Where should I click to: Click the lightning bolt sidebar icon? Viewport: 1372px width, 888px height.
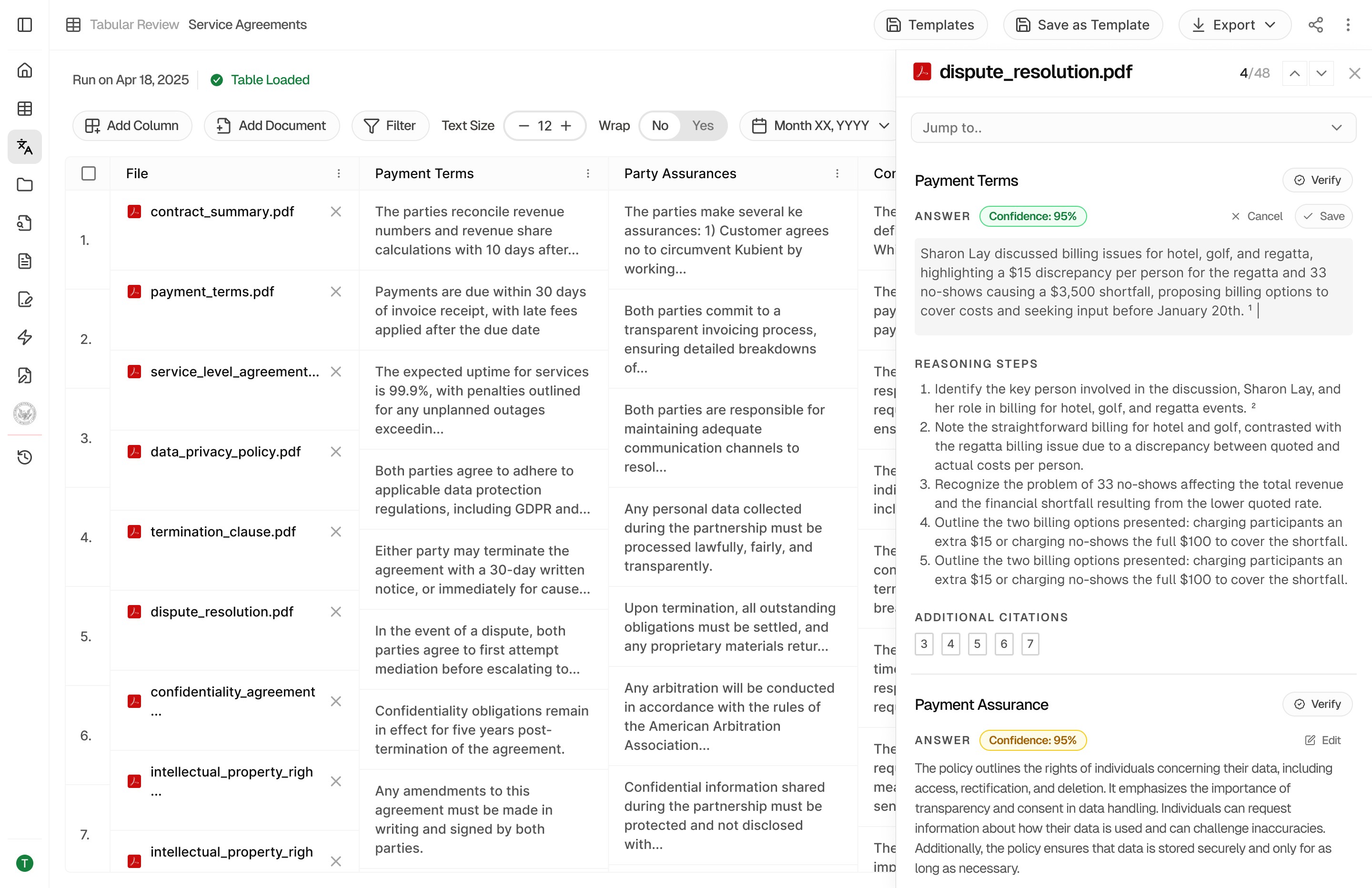(25, 337)
